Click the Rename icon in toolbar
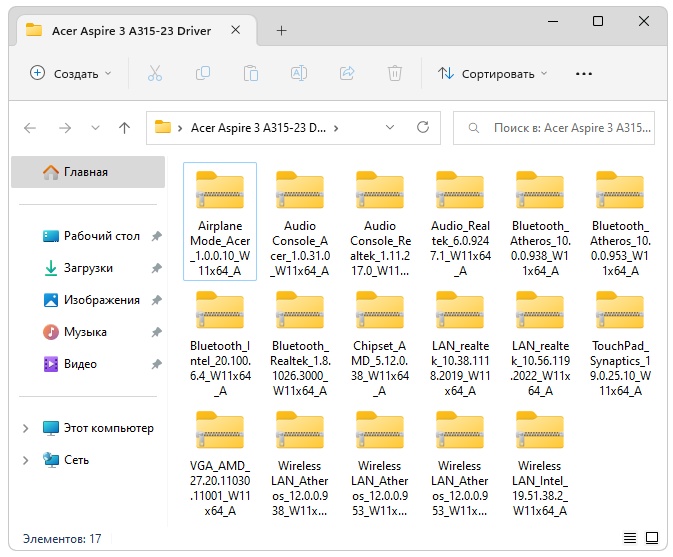This screenshot has height=557, width=673. pos(298,73)
